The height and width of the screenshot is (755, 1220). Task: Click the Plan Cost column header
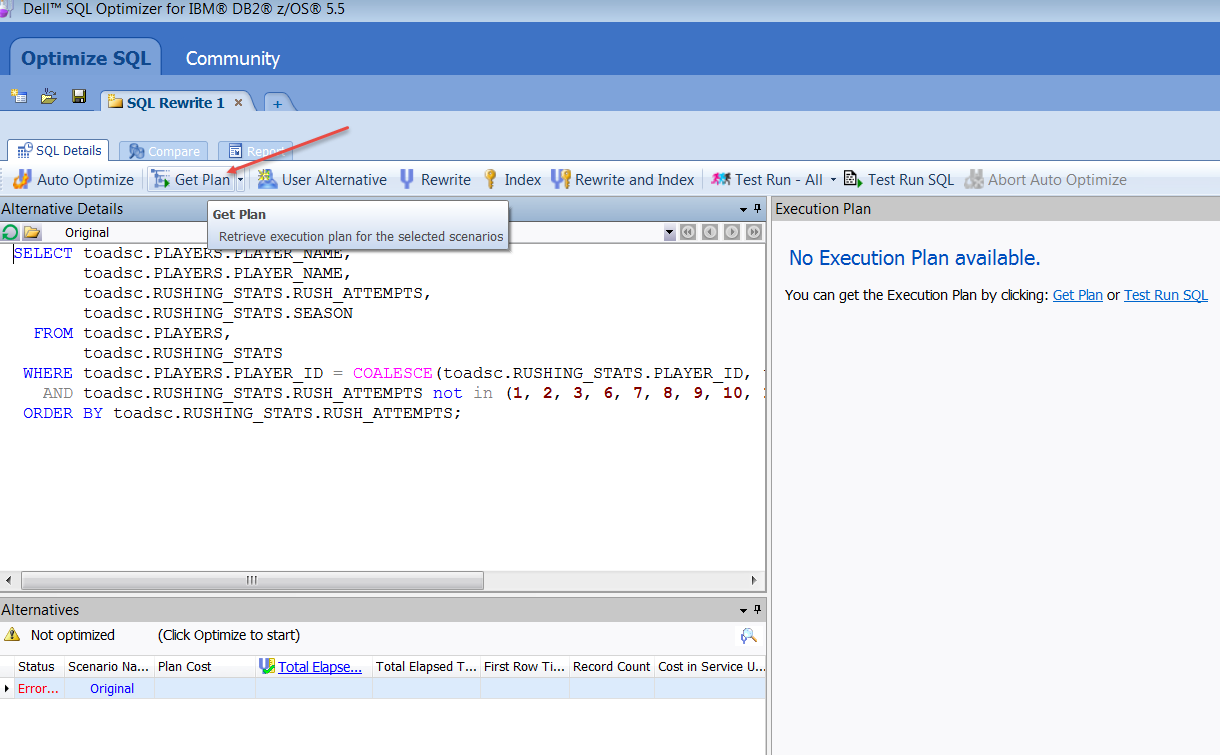point(205,667)
